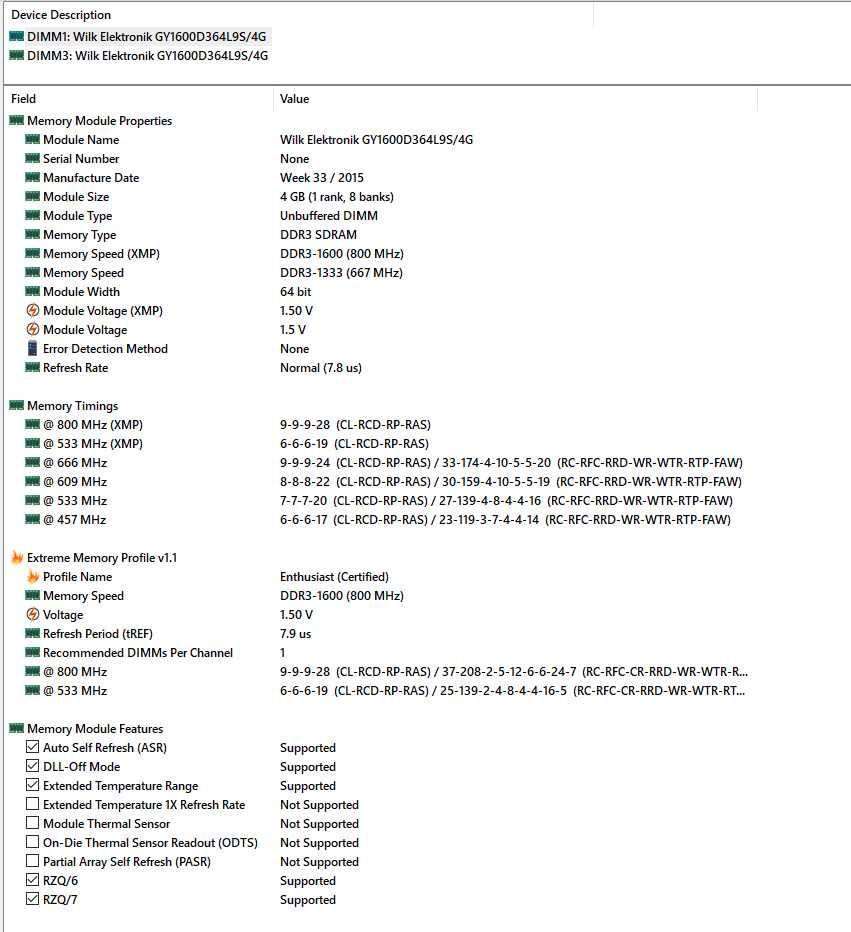
Task: Click the Manufacture Date row icon
Action: click(x=33, y=178)
